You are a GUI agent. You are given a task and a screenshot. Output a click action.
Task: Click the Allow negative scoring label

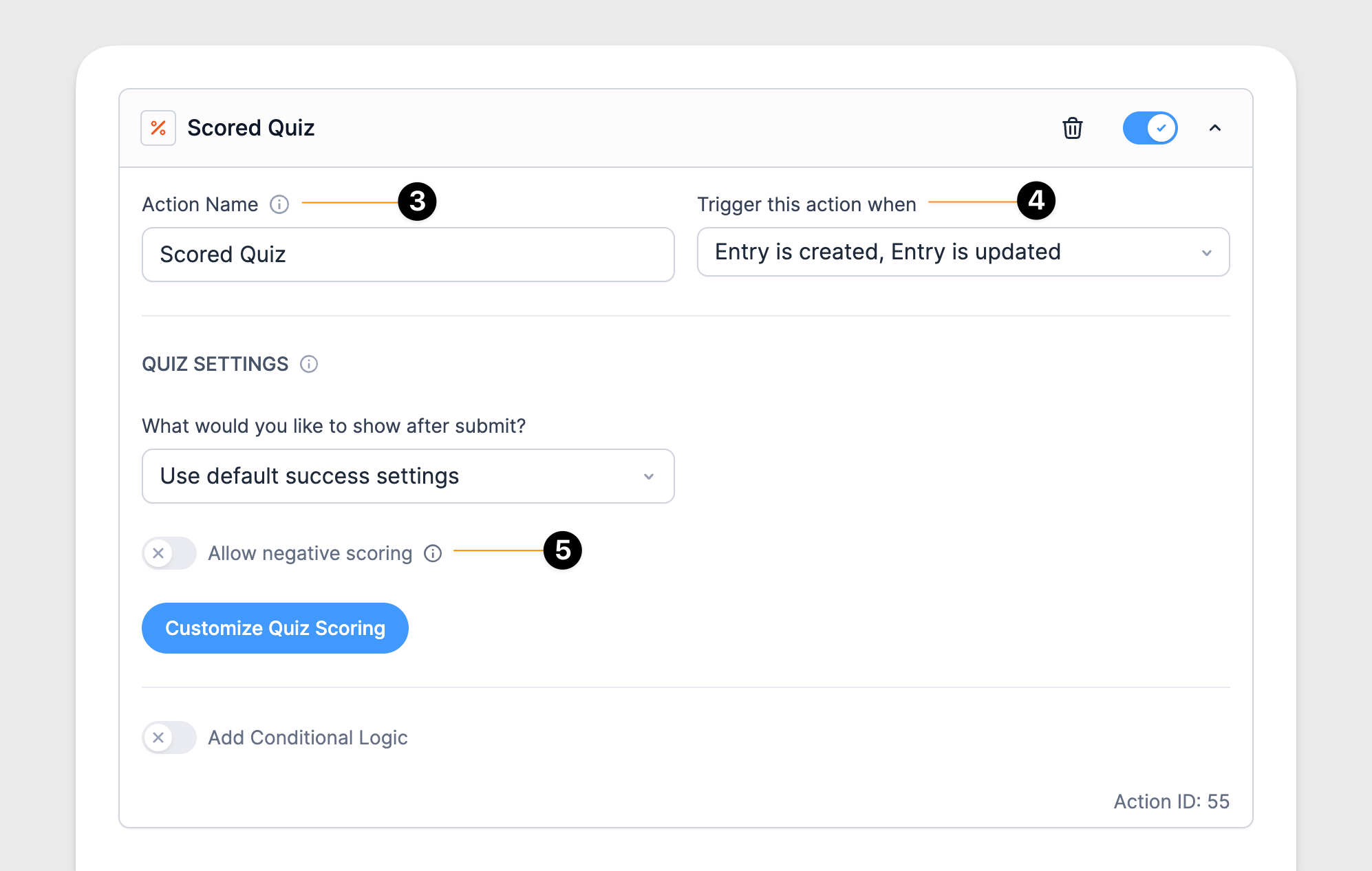310,553
